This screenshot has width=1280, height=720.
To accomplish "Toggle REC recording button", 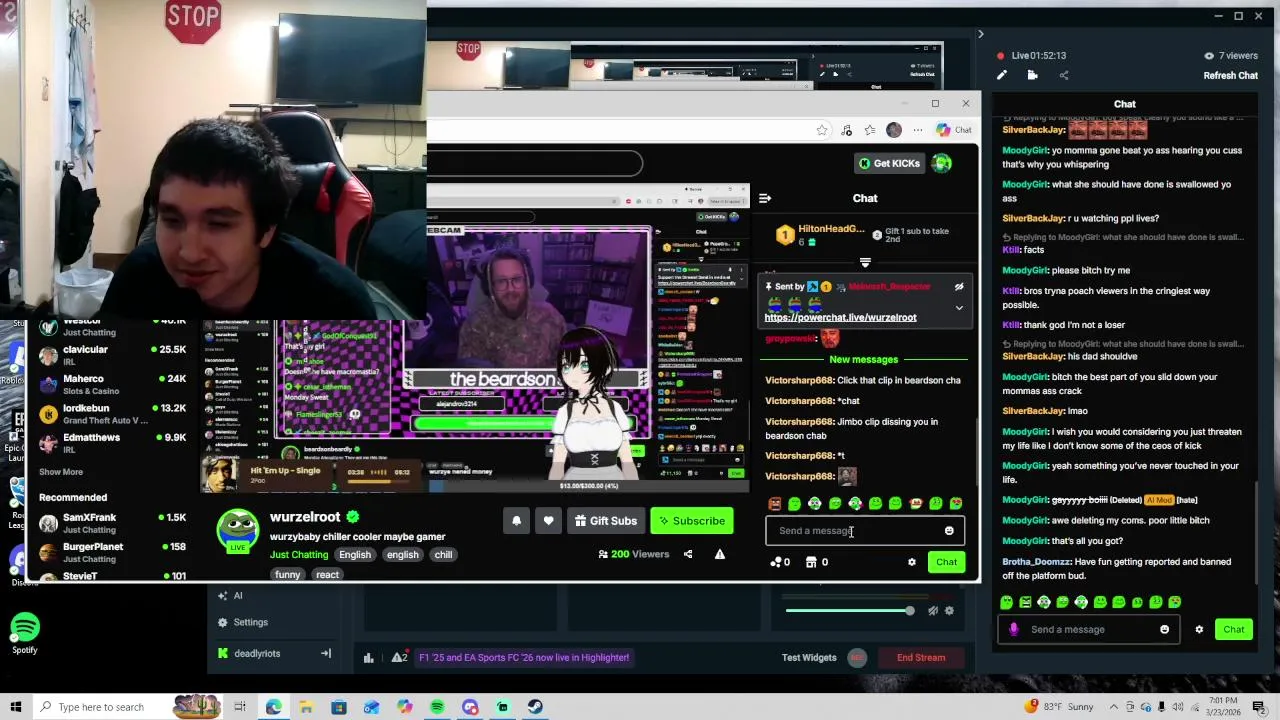I will 857,658.
